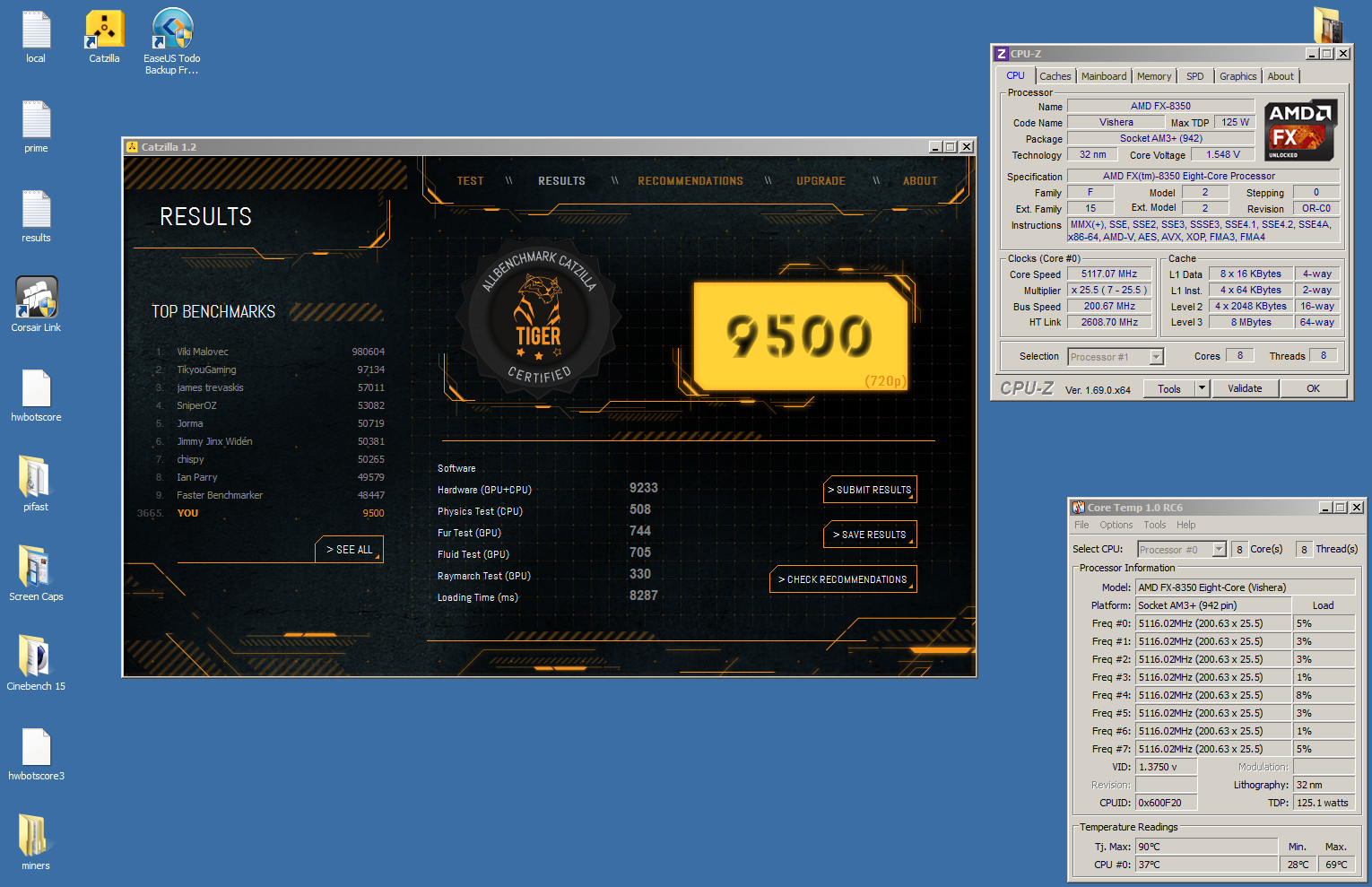Switch to the Caches tab in CPU-Z
The width and height of the screenshot is (1372, 887).
(x=1055, y=76)
